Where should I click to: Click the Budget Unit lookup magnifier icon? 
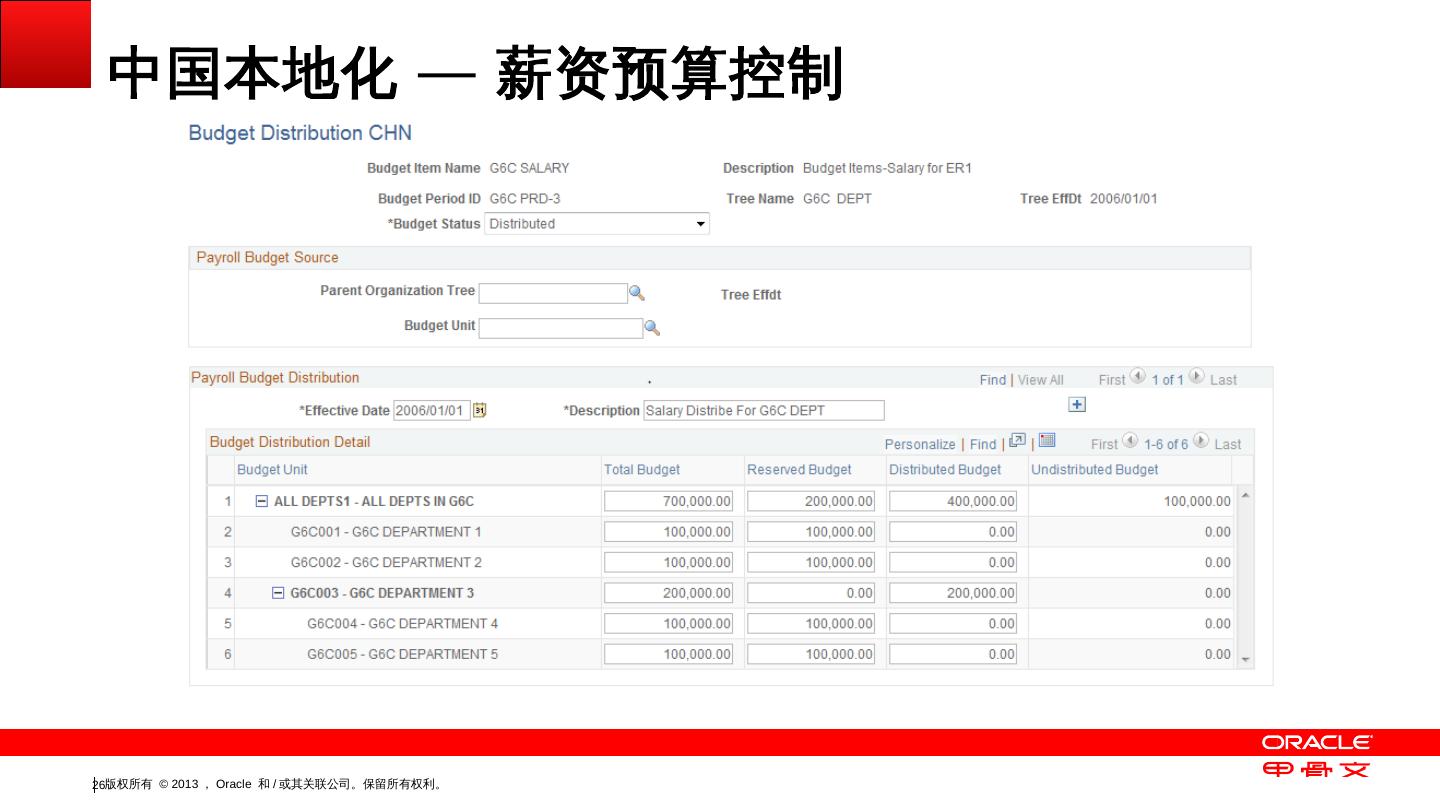[651, 328]
